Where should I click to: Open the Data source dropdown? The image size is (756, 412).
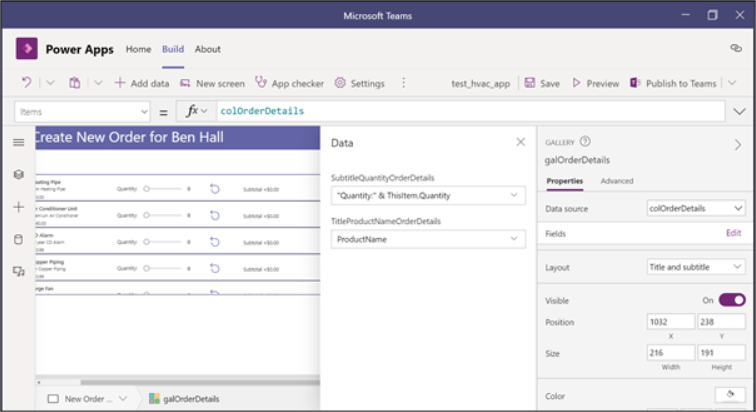[696, 208]
